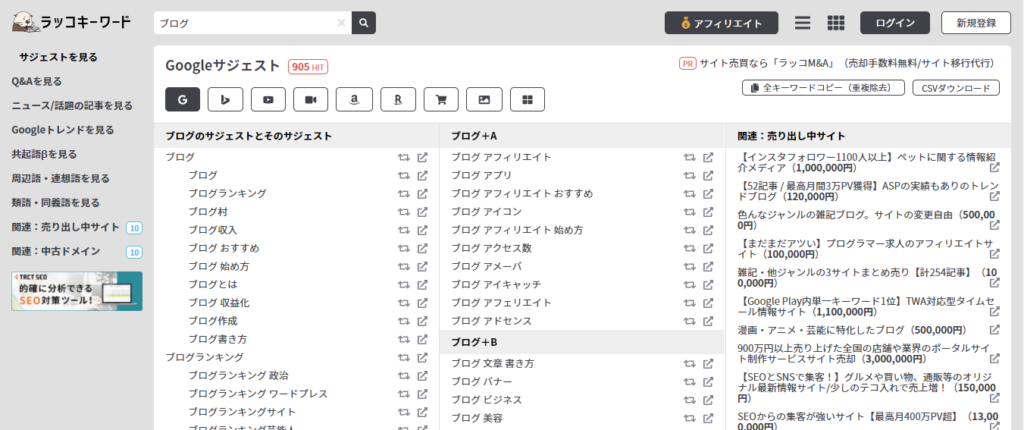The height and width of the screenshot is (430, 1024).
Task: Open the ラッコM&A PR link
Action: pos(846,63)
